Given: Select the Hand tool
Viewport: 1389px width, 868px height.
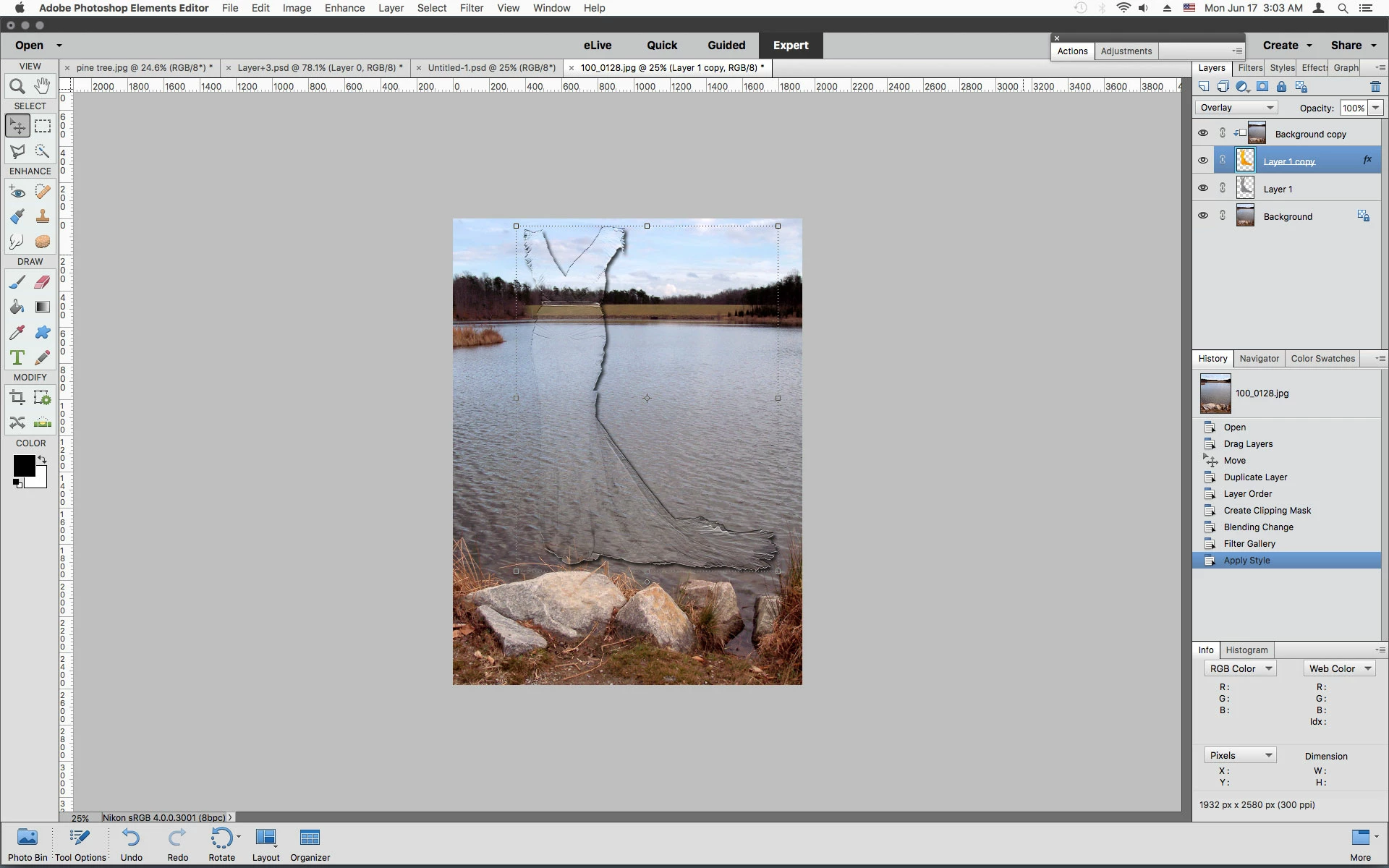Looking at the screenshot, I should (x=42, y=86).
